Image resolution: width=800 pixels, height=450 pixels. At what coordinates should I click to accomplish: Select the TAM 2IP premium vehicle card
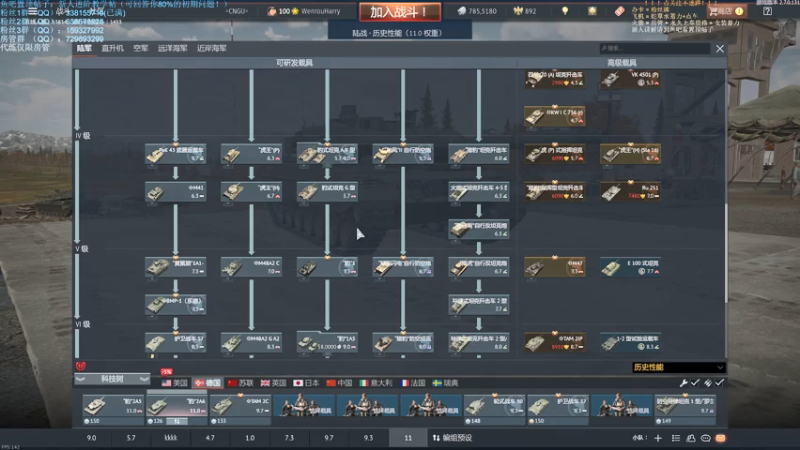555,342
